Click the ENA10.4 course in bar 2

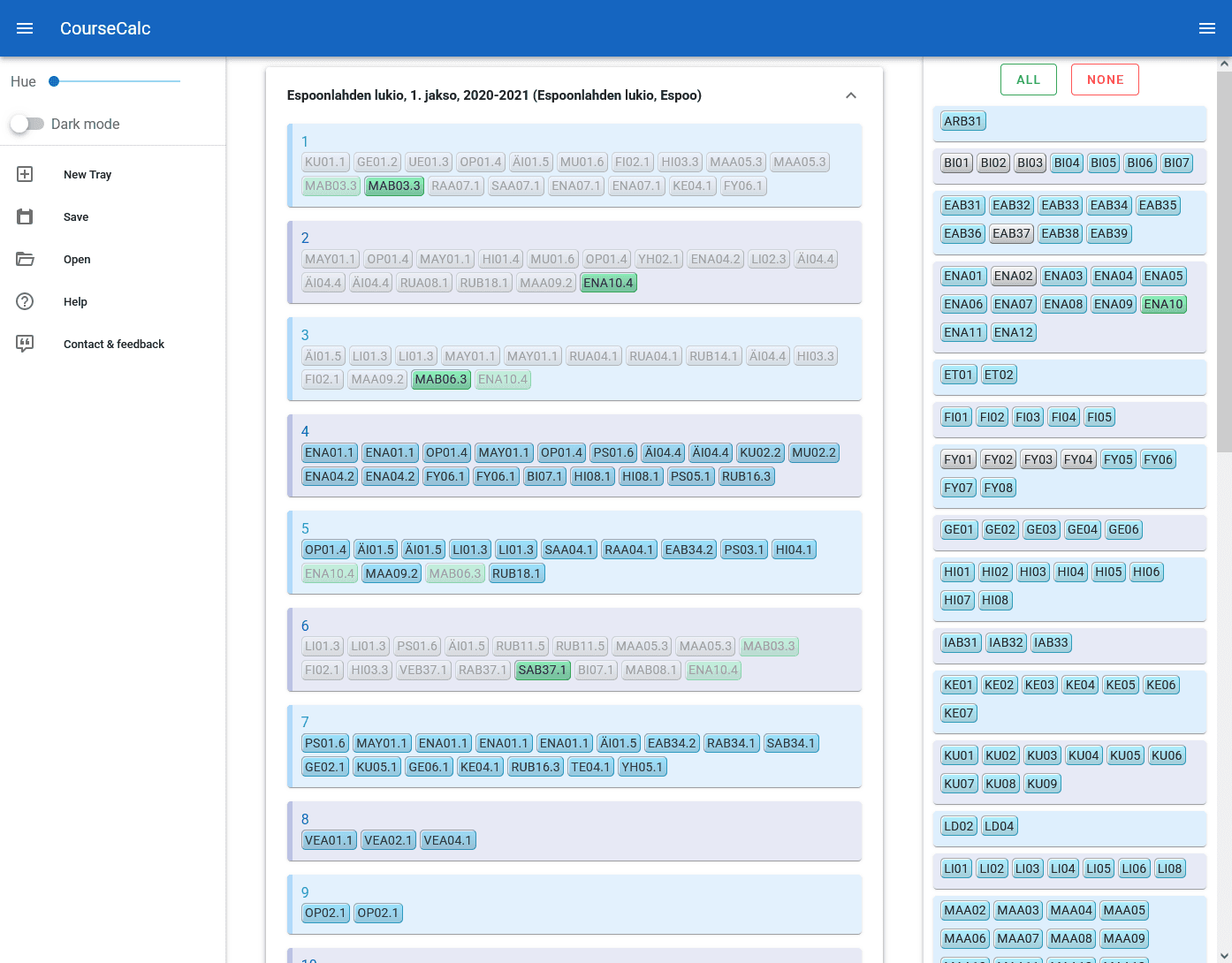tap(608, 284)
